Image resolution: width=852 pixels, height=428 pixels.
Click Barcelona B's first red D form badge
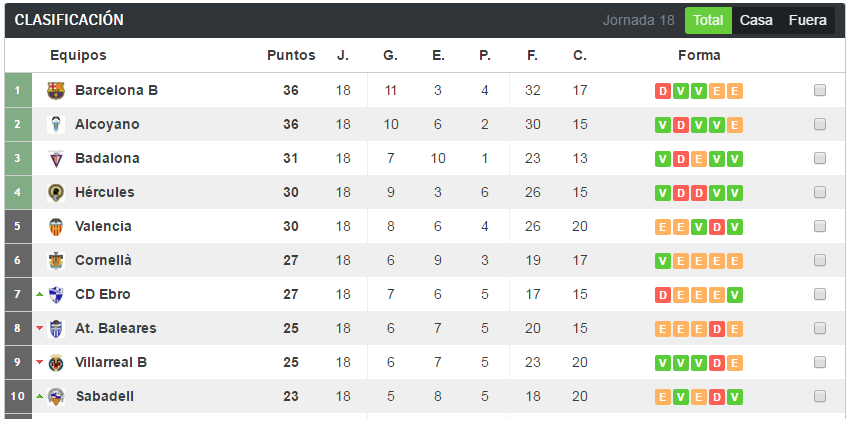click(x=662, y=92)
